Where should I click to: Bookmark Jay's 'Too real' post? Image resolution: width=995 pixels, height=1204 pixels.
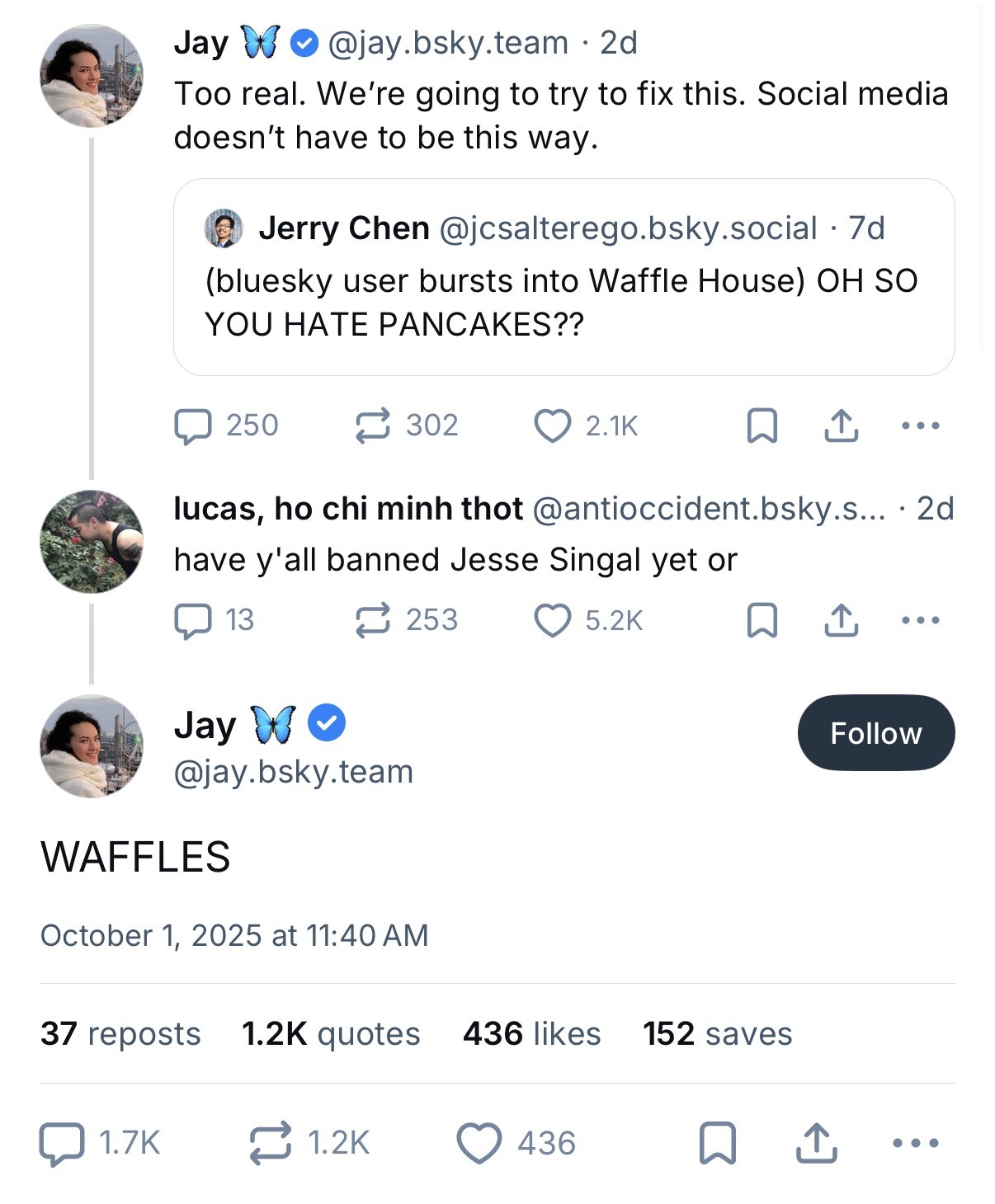pos(762,426)
